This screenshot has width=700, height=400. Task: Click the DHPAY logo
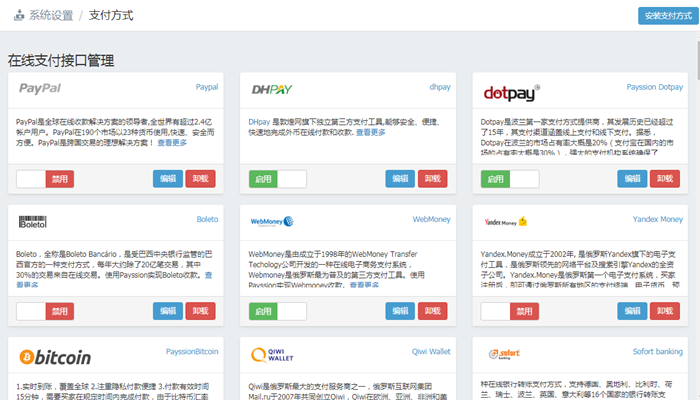[271, 89]
